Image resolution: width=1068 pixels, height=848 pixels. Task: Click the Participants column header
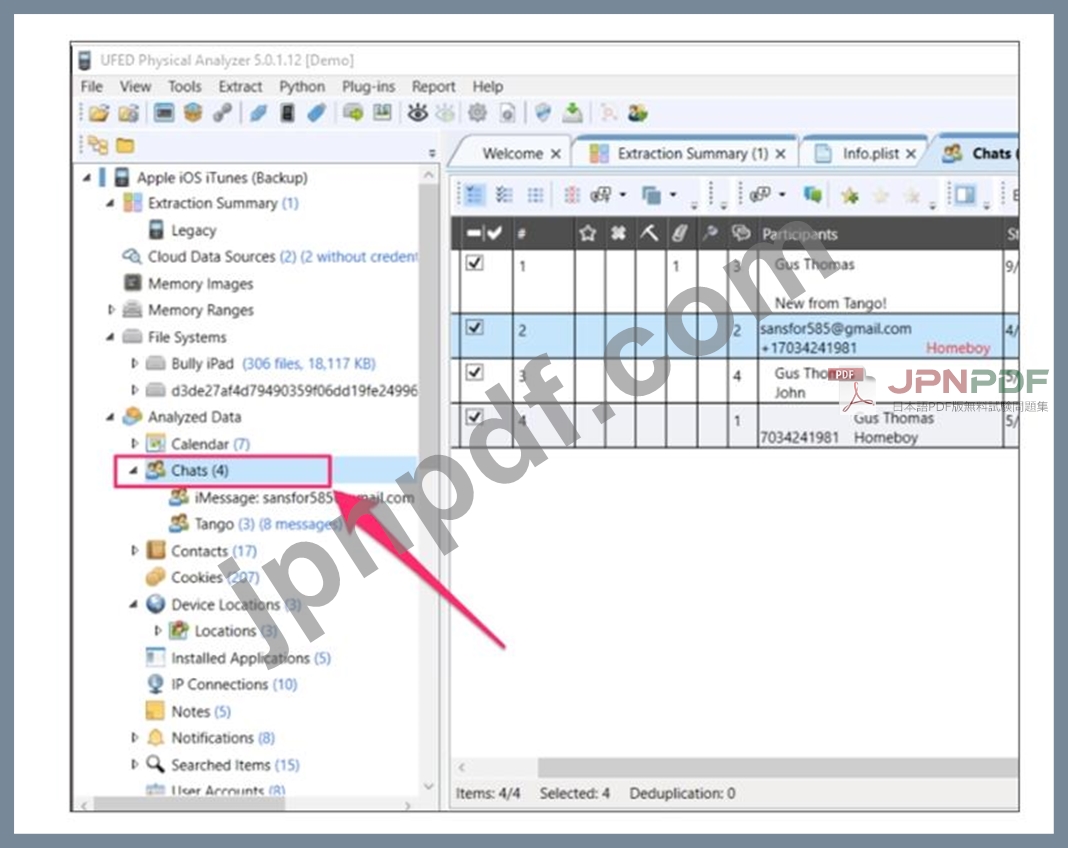(879, 234)
